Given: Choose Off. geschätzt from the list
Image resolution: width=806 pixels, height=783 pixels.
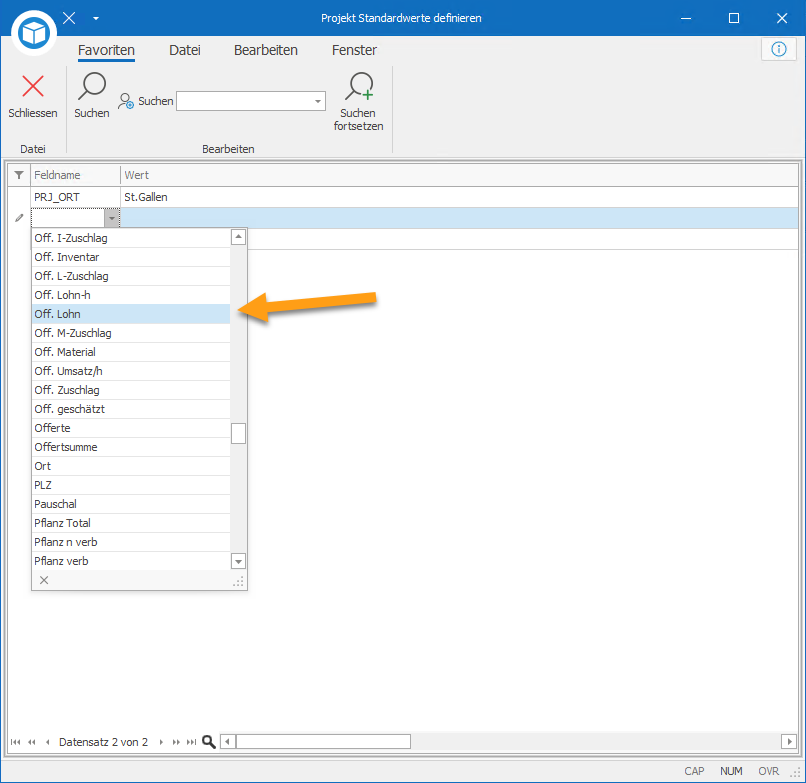Looking at the screenshot, I should (131, 409).
